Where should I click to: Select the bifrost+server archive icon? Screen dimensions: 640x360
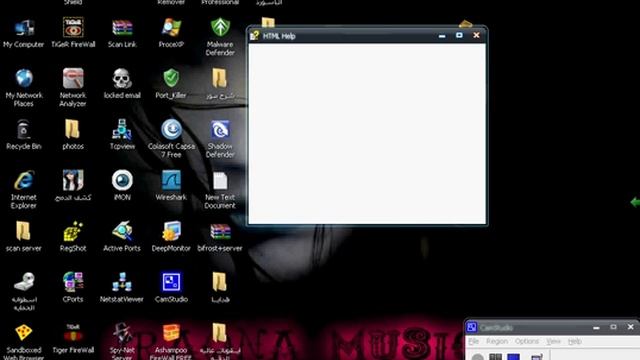[220, 231]
